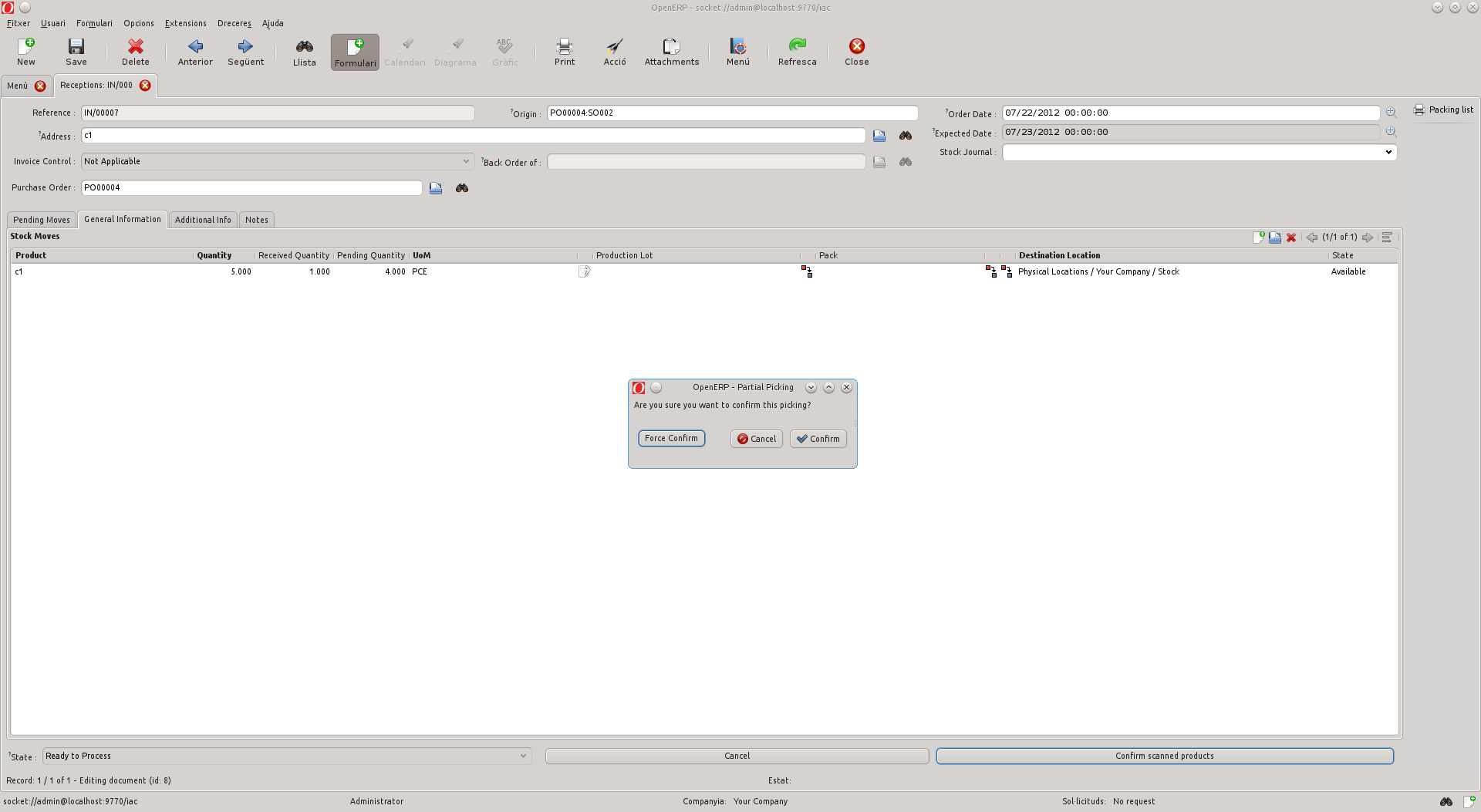This screenshot has height=812, width=1481.
Task: Click Packing list report link
Action: (x=1443, y=110)
